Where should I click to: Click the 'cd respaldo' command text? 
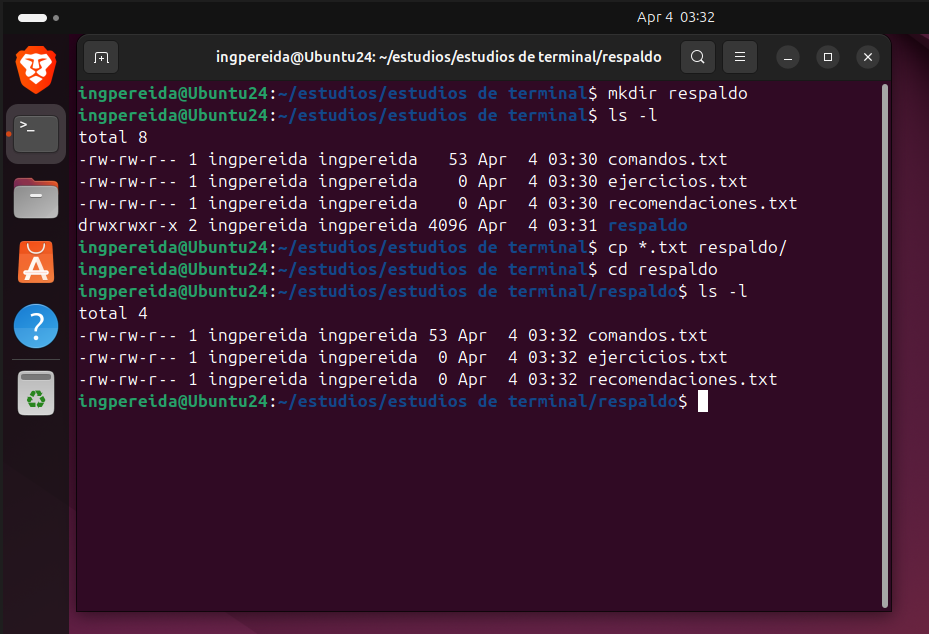pyautogui.click(x=662, y=269)
